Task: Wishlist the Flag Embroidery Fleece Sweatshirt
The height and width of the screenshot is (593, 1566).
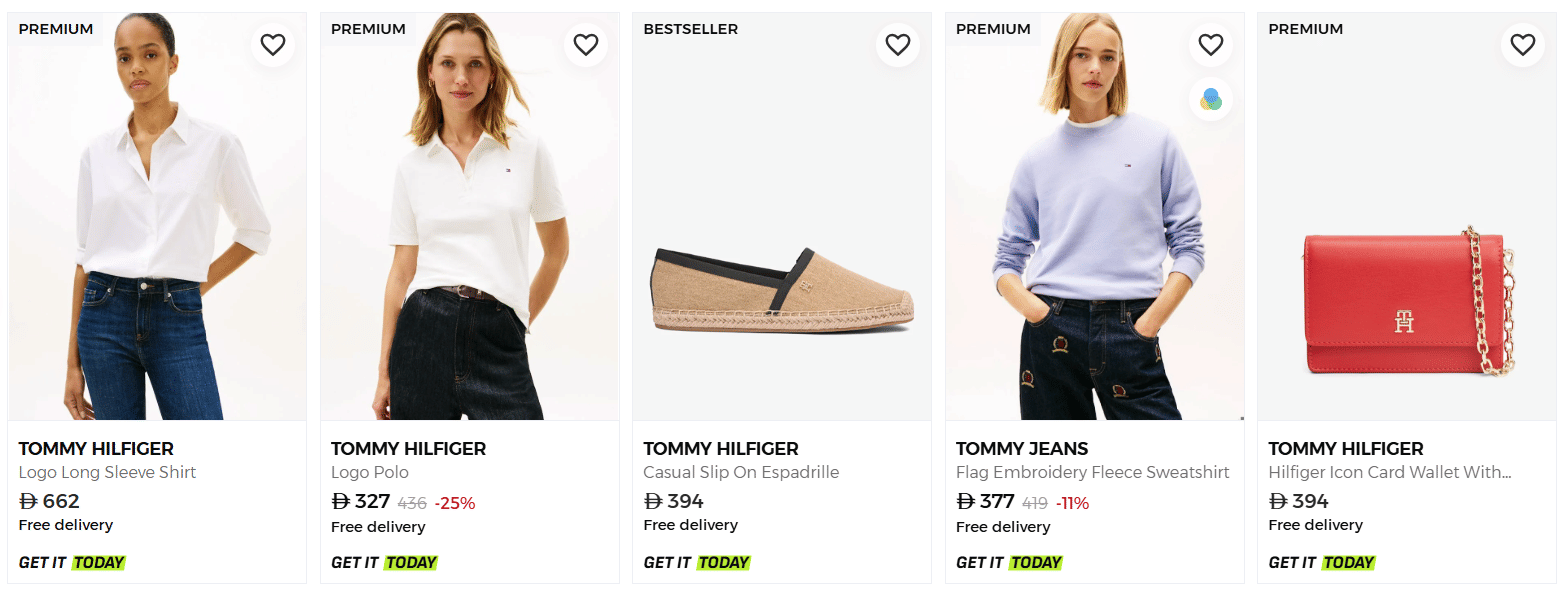Action: (1210, 45)
